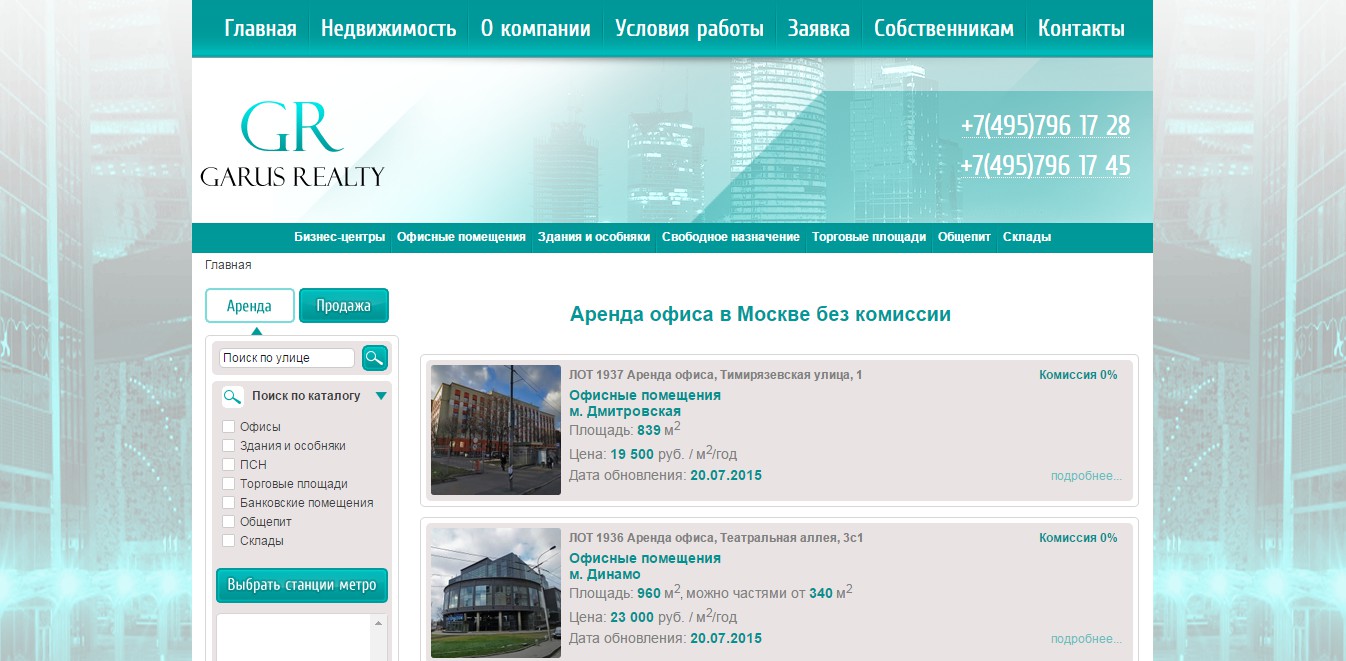Check the ПСН checkbox
The width and height of the screenshot is (1346, 661).
pos(228,465)
